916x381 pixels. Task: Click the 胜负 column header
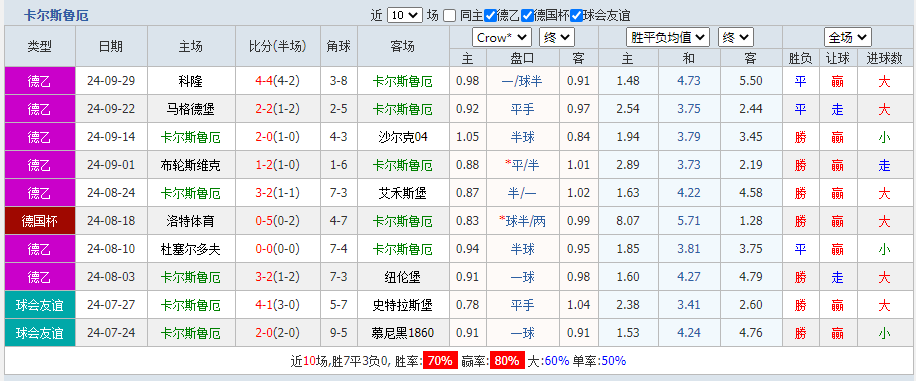click(x=800, y=58)
